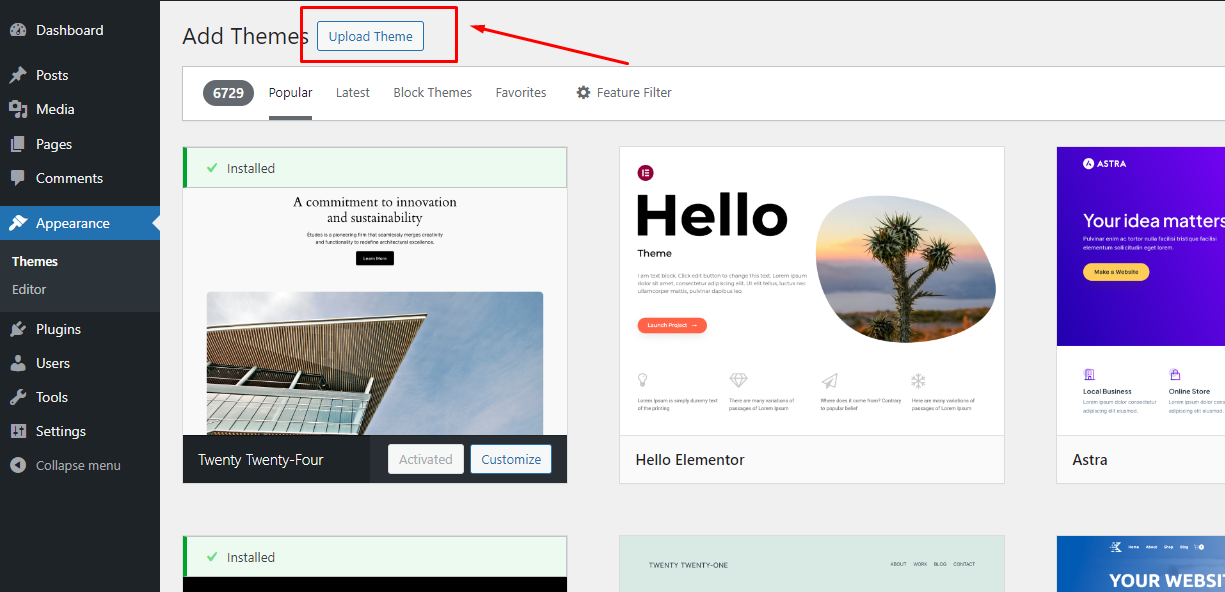
Task: Click the Settings sliders icon
Action: click(x=18, y=431)
